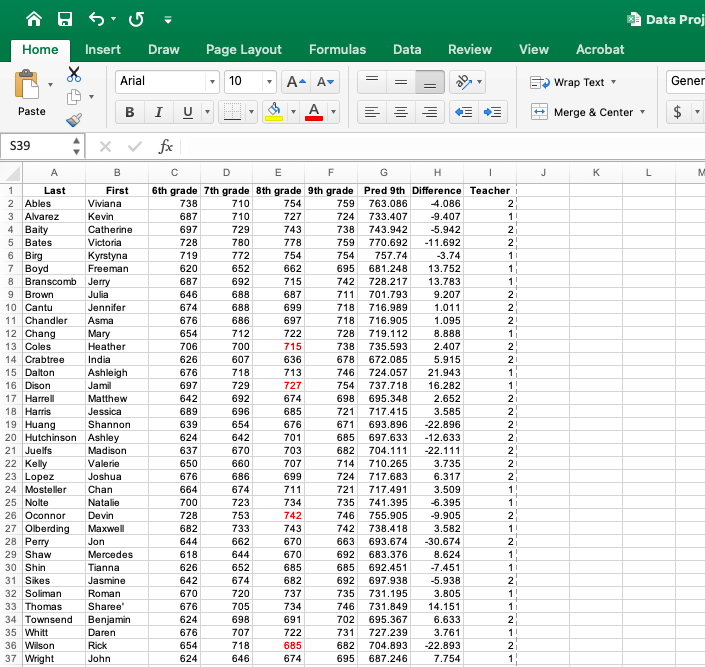
Task: Save the workbook with the floppy disk icon
Action: [65, 19]
